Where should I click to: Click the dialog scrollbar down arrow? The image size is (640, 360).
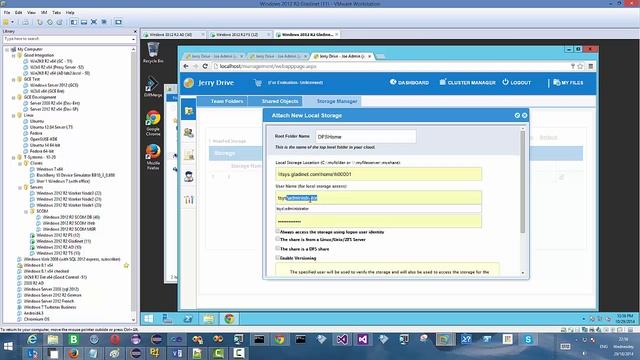pos(522,273)
